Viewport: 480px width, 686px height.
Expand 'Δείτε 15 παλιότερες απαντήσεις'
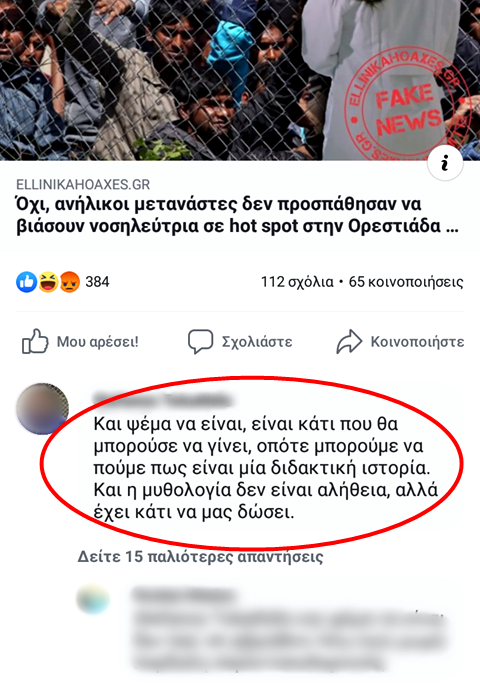pyautogui.click(x=200, y=556)
